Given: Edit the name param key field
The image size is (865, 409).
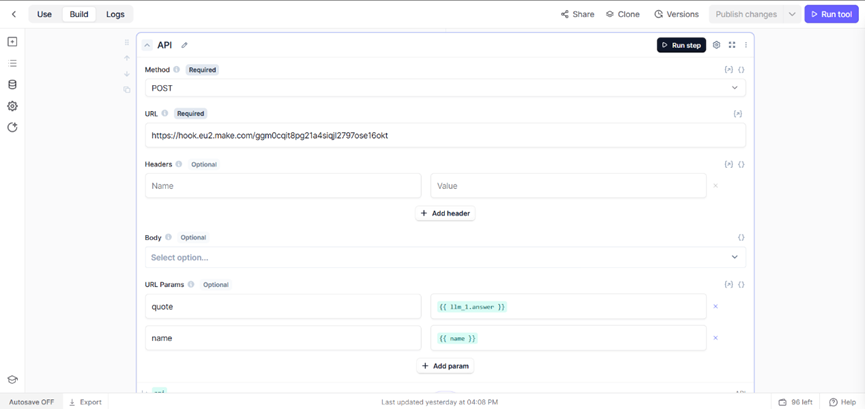Looking at the screenshot, I should pyautogui.click(x=283, y=338).
